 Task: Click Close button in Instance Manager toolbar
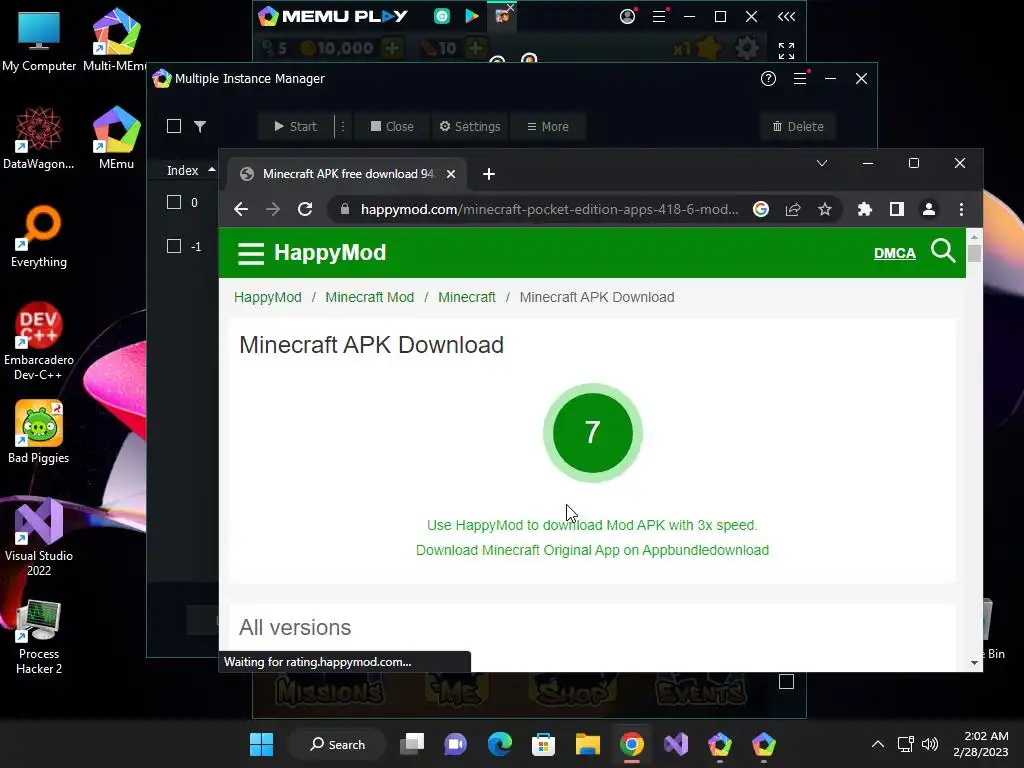392,127
